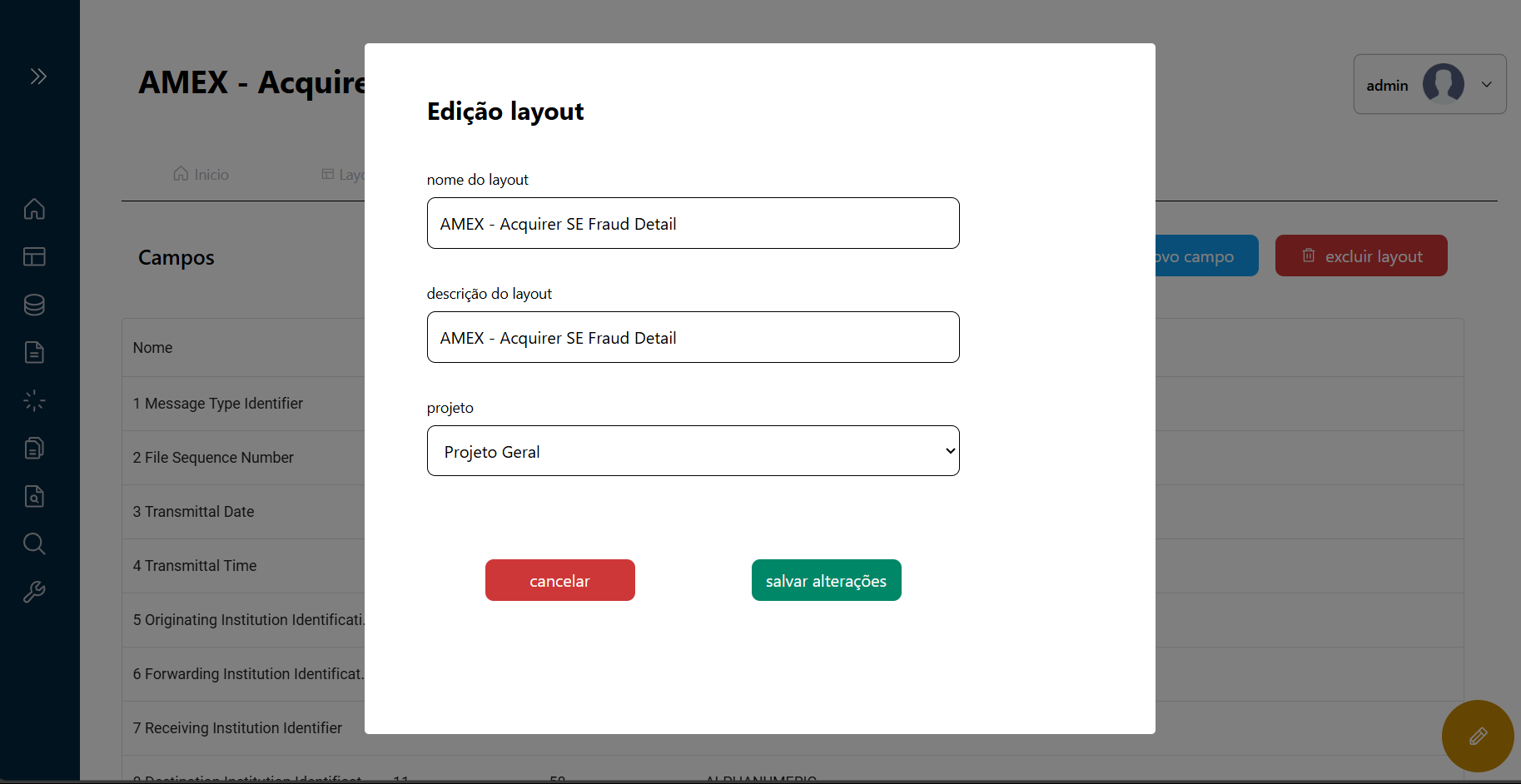This screenshot has height=784, width=1521.
Task: Open the file search icon in sidebar
Action: [34, 496]
